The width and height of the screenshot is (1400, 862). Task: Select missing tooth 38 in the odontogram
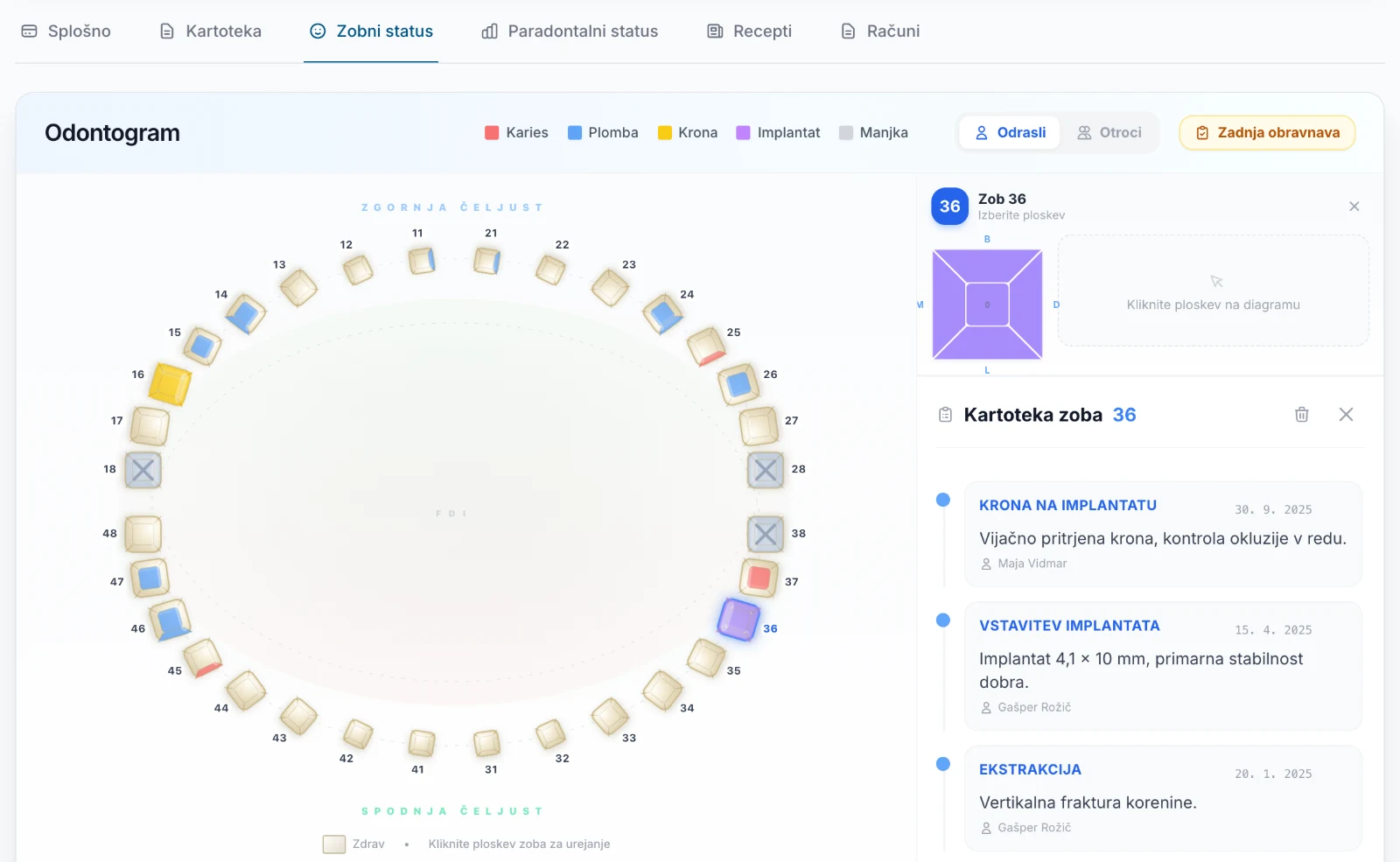766,534
